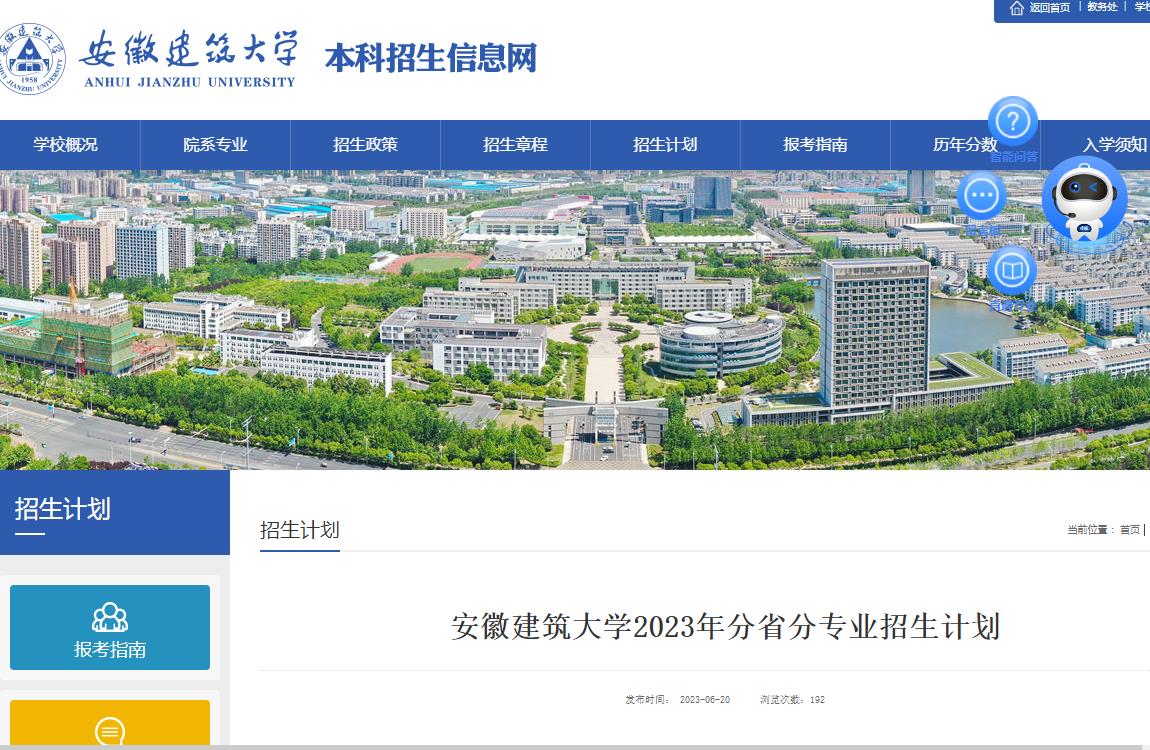Click the 首页 breadcrumb link
This screenshot has width=1150, height=750.
coord(1129,529)
